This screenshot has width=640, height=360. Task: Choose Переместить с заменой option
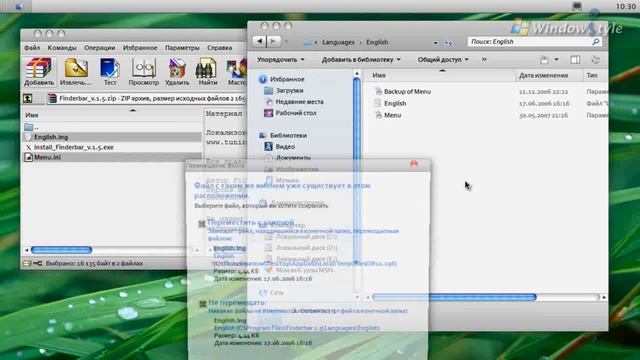coord(251,222)
